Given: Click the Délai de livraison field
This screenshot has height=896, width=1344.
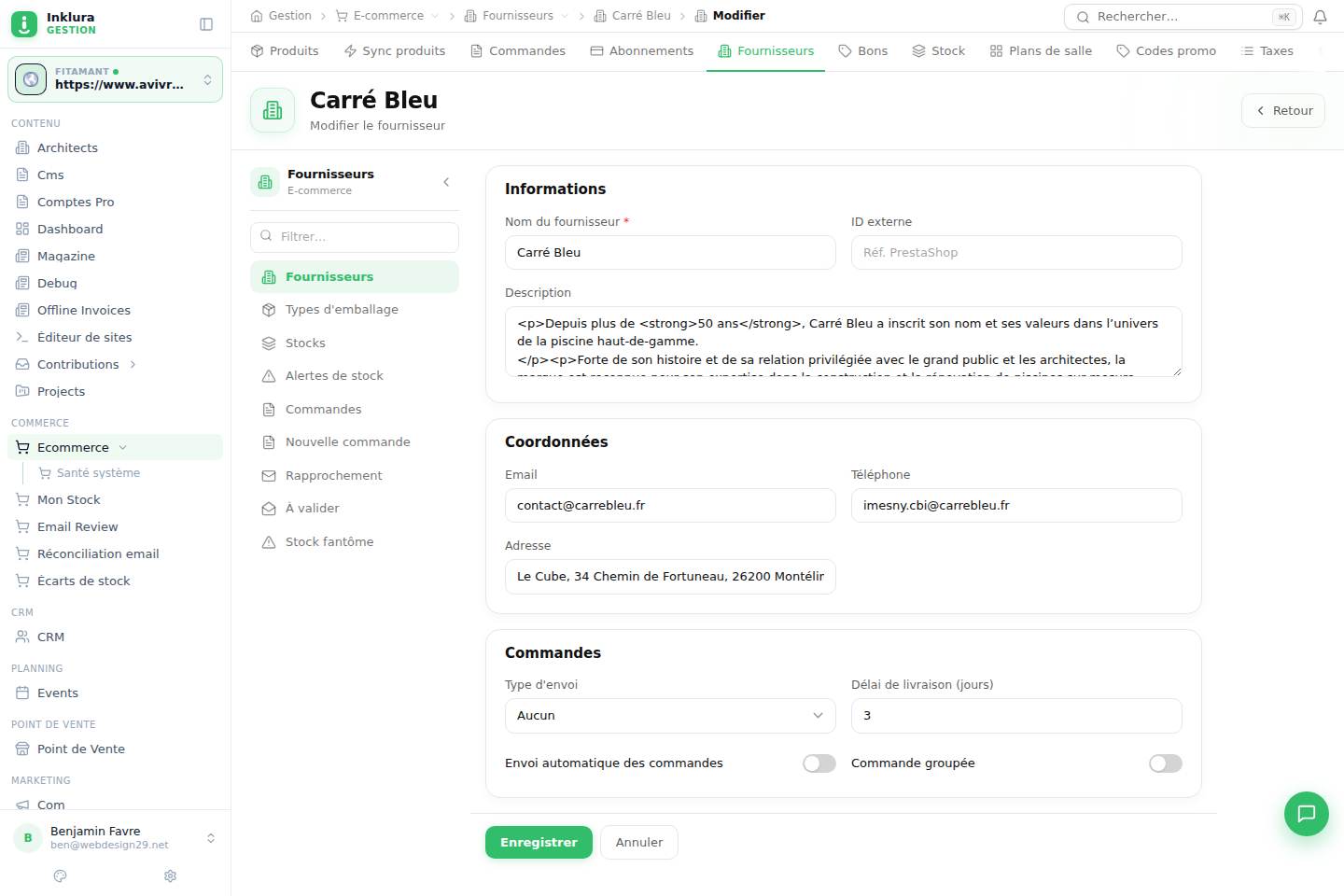Looking at the screenshot, I should (x=1016, y=716).
